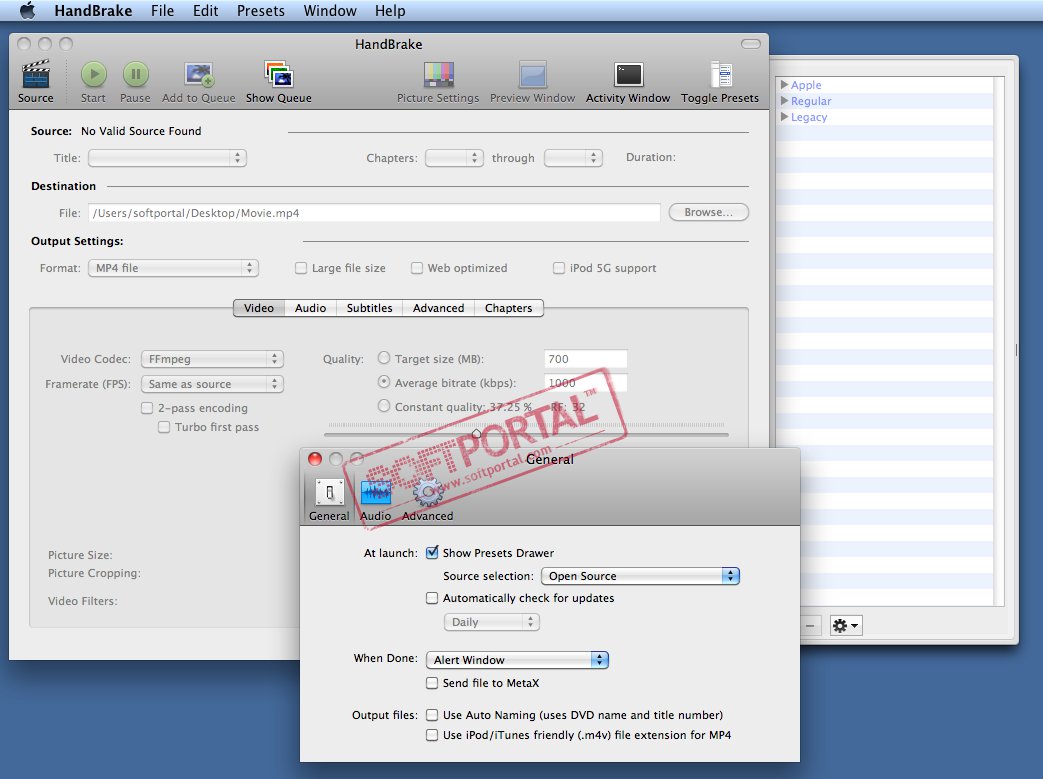The height and width of the screenshot is (779, 1043).
Task: Click the Target size field showing 700
Action: pos(585,359)
